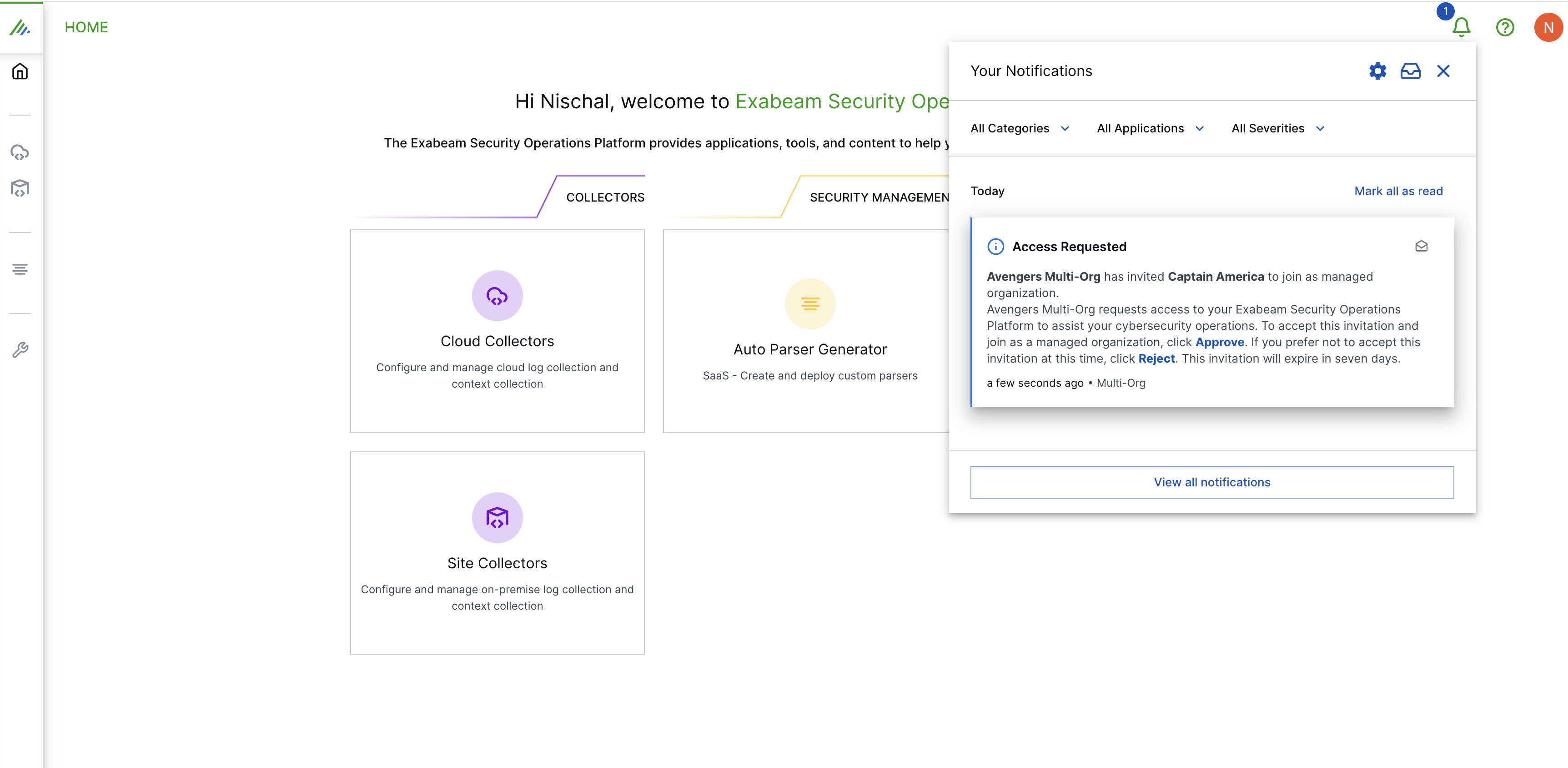Click the Multi-Org application label
The height and width of the screenshot is (768, 1568).
click(1121, 383)
